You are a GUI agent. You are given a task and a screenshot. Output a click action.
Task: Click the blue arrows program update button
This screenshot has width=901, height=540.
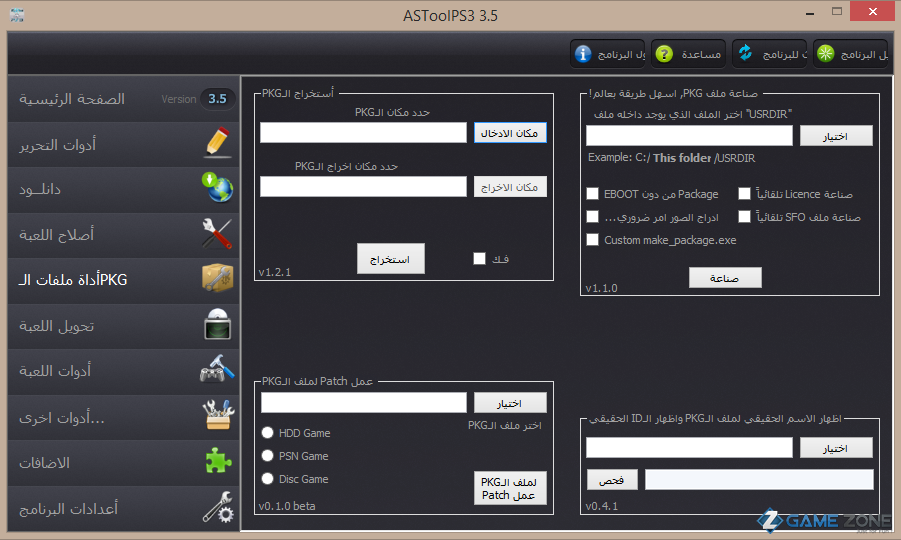pyautogui.click(x=745, y=53)
